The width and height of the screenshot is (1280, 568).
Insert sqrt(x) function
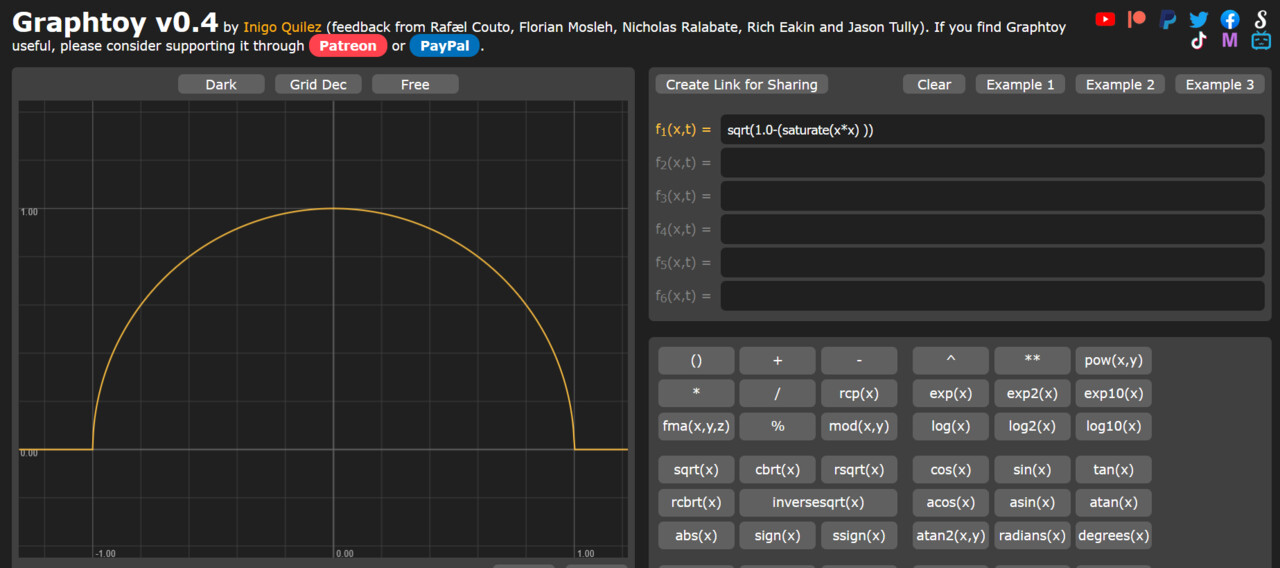coord(696,469)
